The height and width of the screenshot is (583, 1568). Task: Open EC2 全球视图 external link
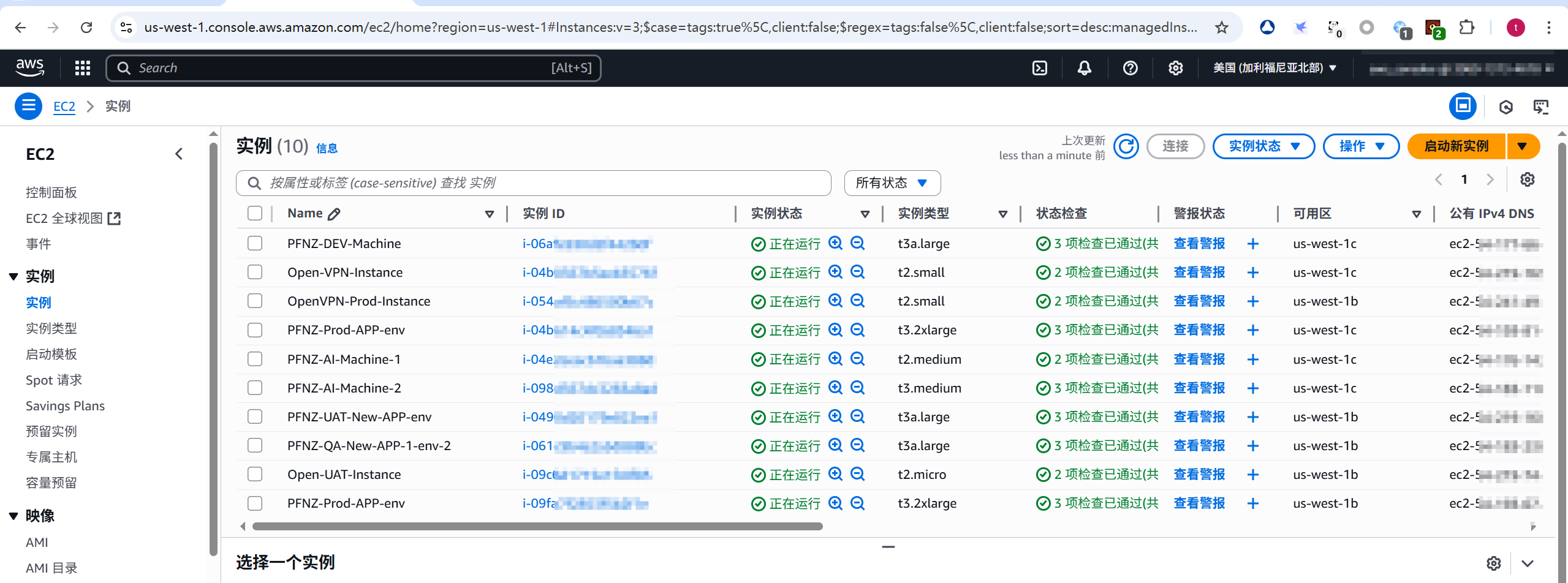74,218
